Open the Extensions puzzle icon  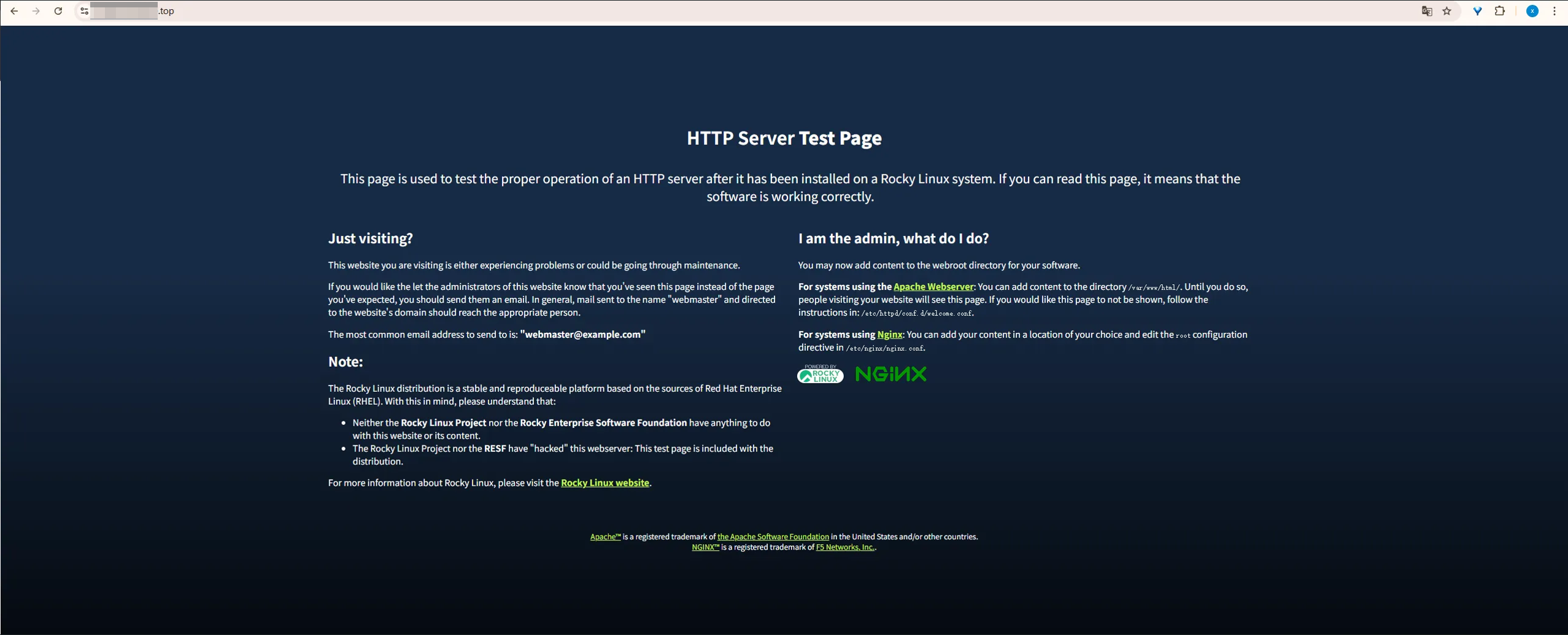click(1500, 11)
